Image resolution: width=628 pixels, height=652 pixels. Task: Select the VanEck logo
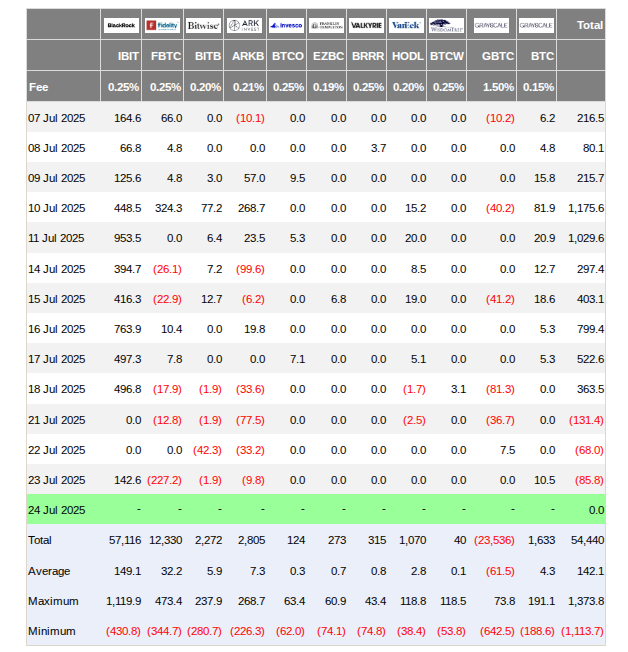[405, 25]
